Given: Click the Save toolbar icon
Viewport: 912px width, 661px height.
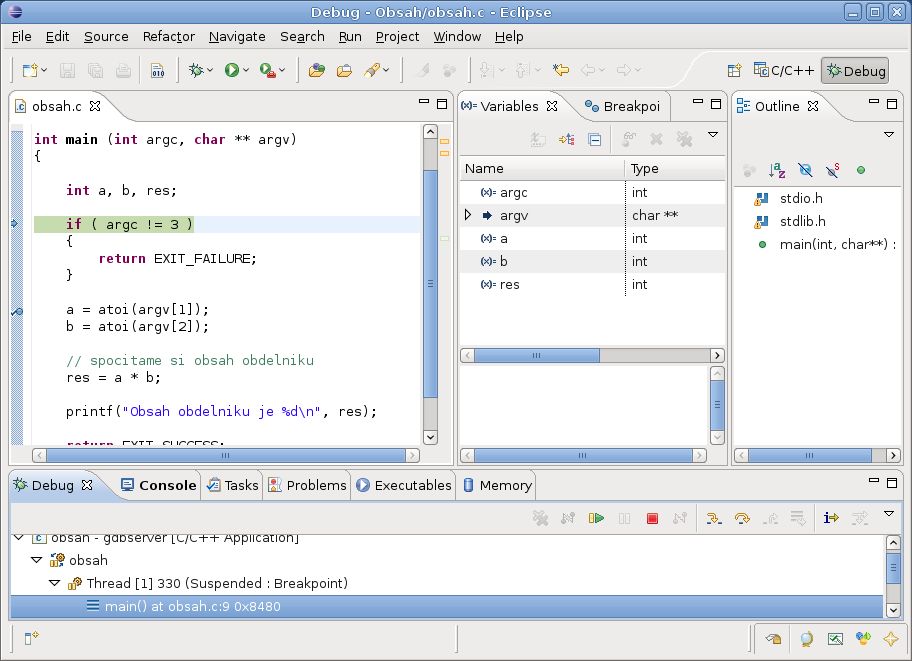Looking at the screenshot, I should pyautogui.click(x=67, y=70).
